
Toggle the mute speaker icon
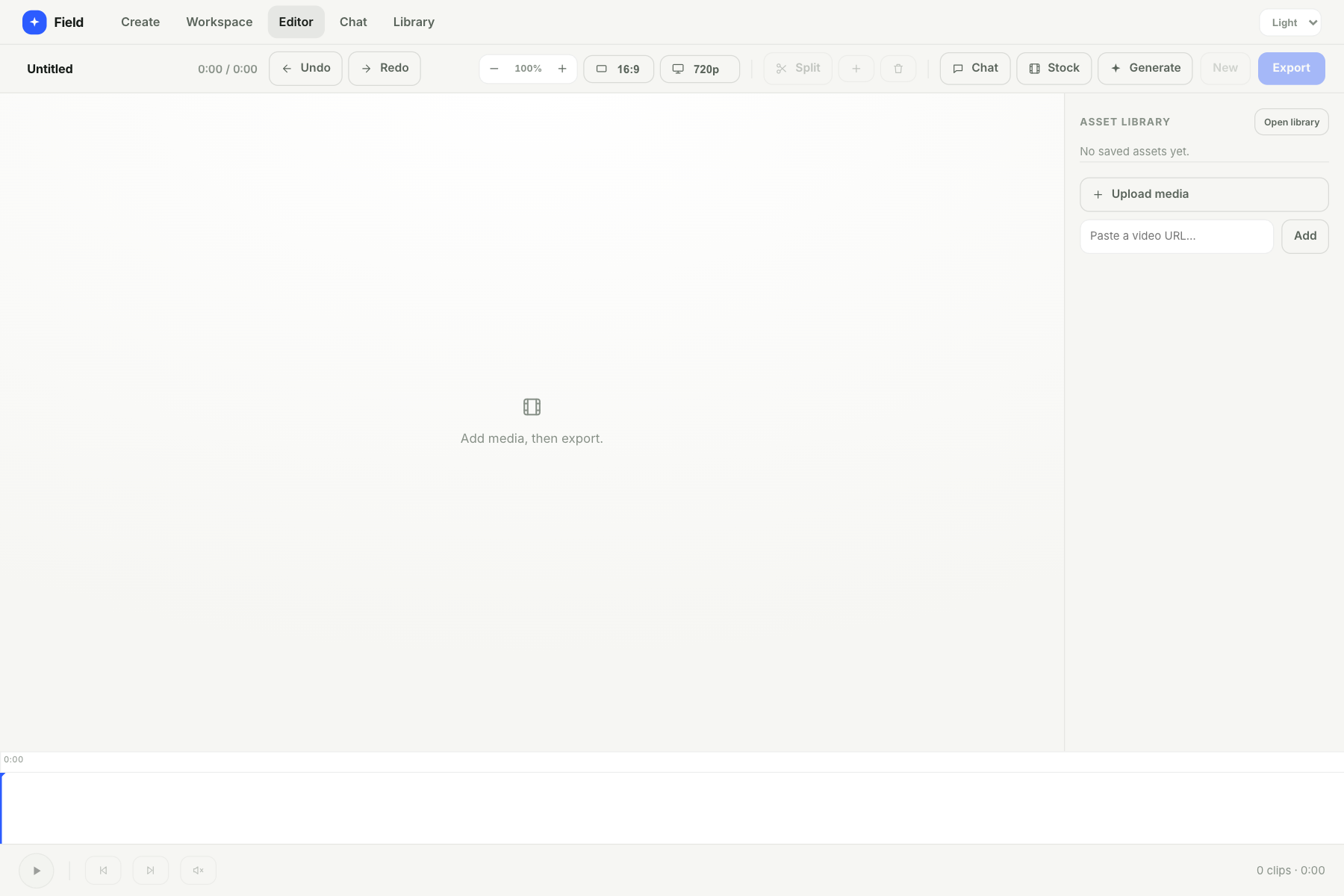tap(199, 871)
